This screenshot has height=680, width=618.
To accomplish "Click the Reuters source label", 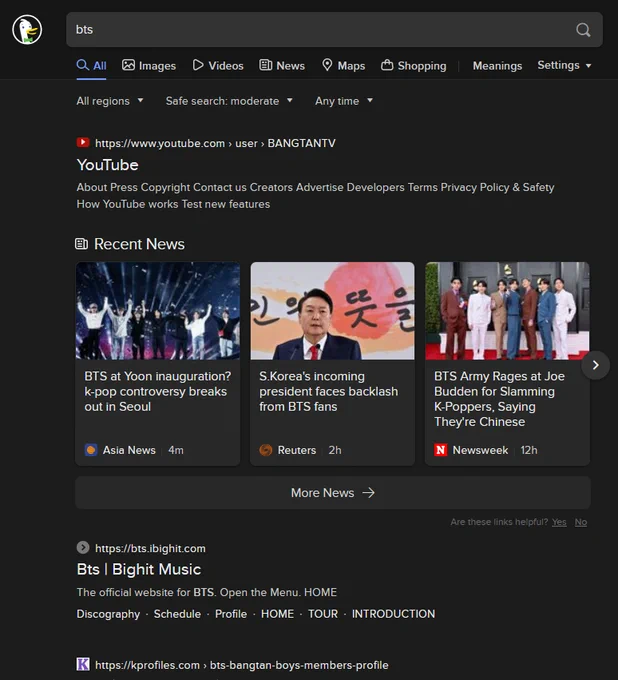I will 297,450.
